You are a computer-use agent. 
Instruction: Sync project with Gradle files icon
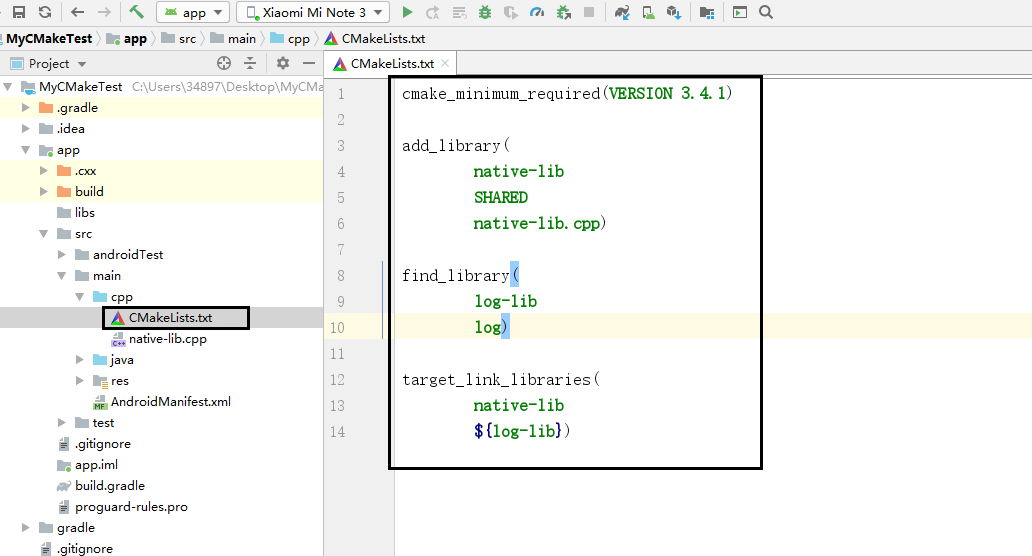coord(622,12)
